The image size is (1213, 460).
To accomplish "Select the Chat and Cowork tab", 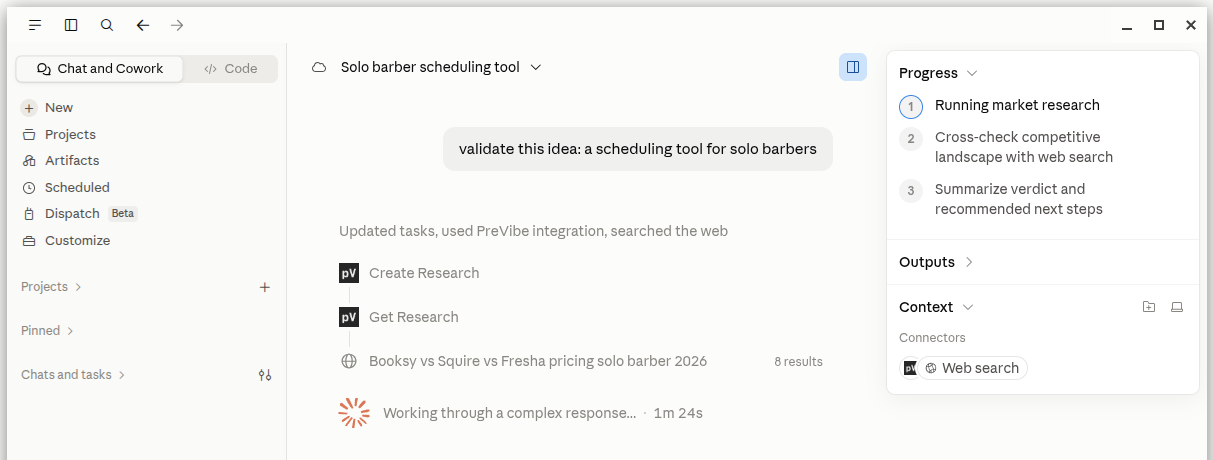I will click(100, 69).
